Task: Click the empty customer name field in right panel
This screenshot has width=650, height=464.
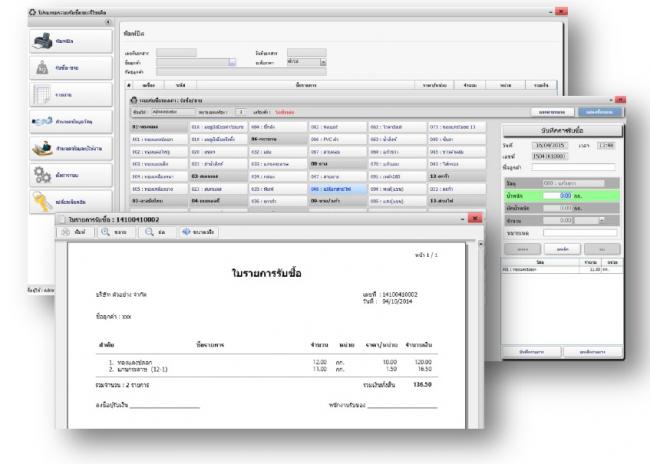Action: click(x=573, y=167)
